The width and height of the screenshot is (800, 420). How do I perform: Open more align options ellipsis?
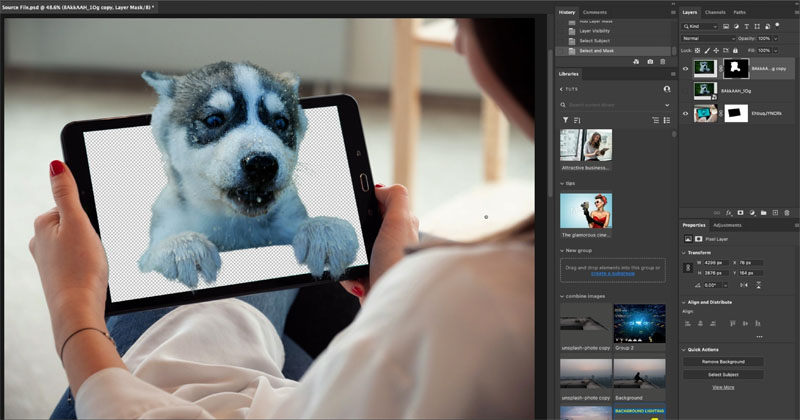(x=759, y=337)
